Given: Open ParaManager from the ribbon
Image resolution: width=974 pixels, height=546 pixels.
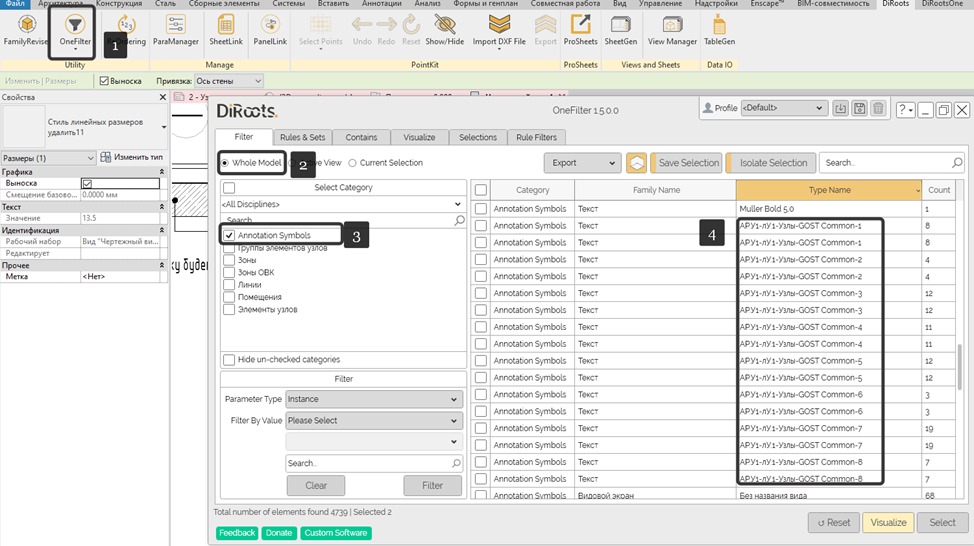Looking at the screenshot, I should (x=176, y=30).
